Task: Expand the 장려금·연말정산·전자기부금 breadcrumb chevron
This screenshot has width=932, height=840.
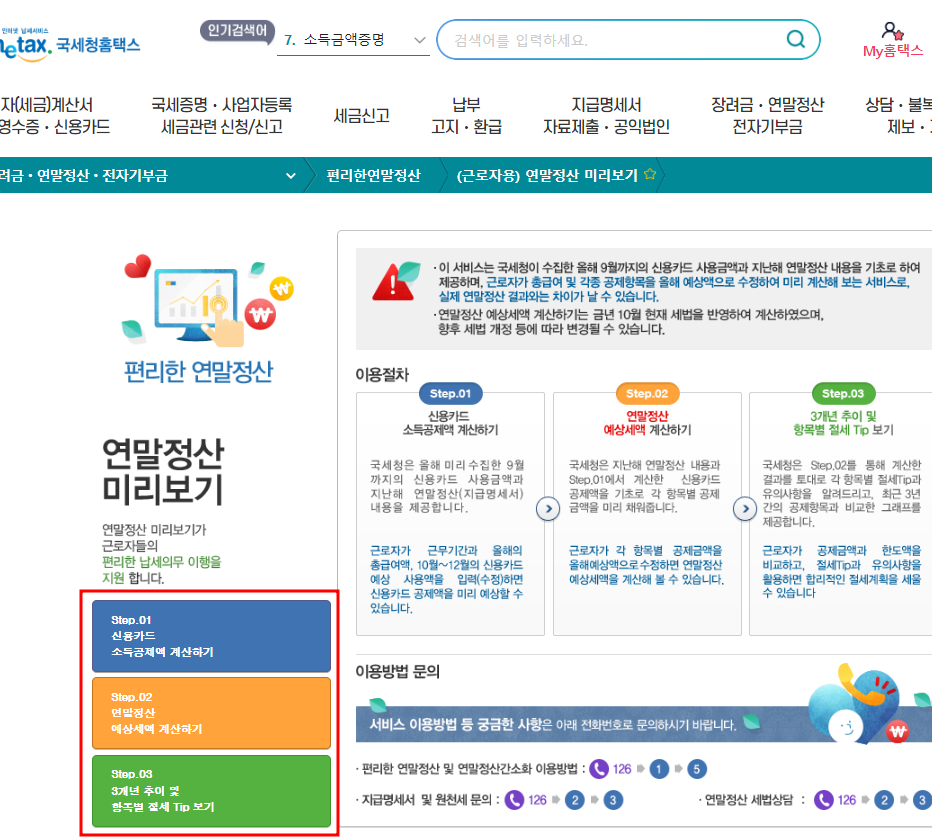Action: coord(291,172)
